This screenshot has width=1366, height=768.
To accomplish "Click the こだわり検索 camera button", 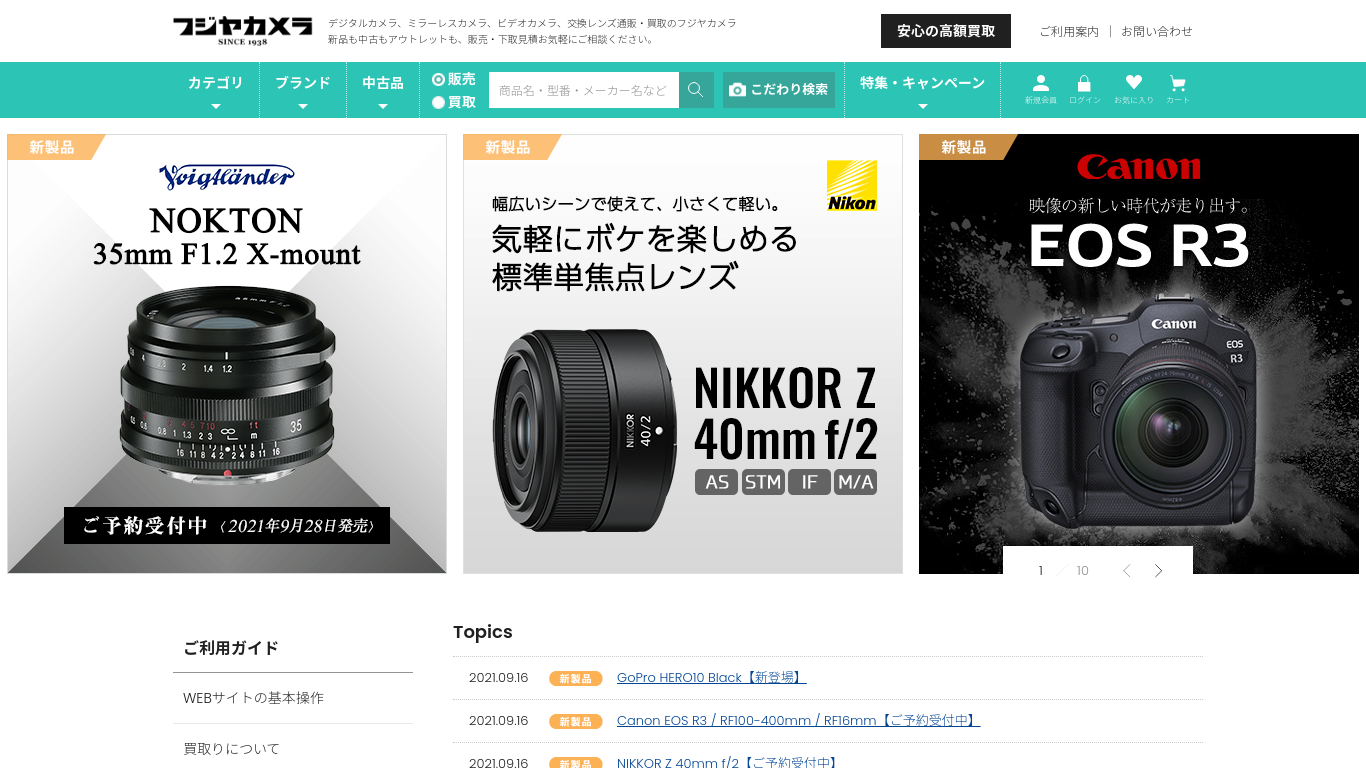I will point(779,90).
